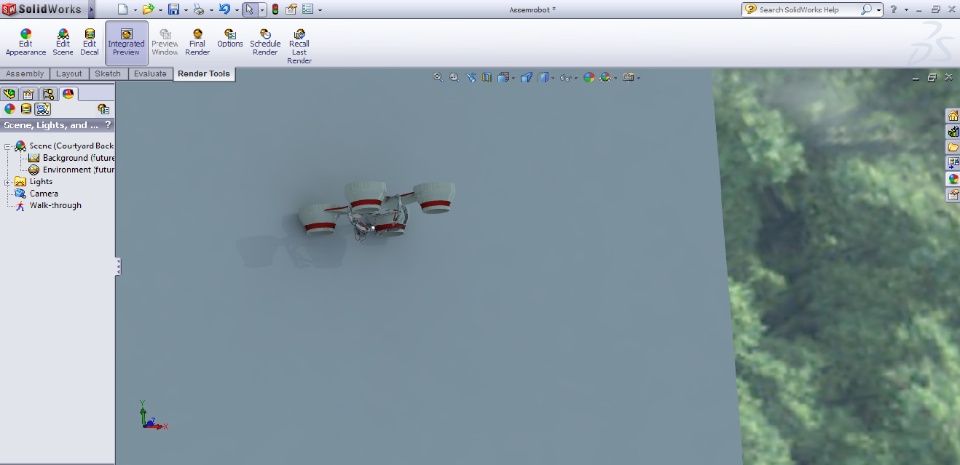Open the File Properties icon
The image size is (960, 465).
[x=291, y=9]
